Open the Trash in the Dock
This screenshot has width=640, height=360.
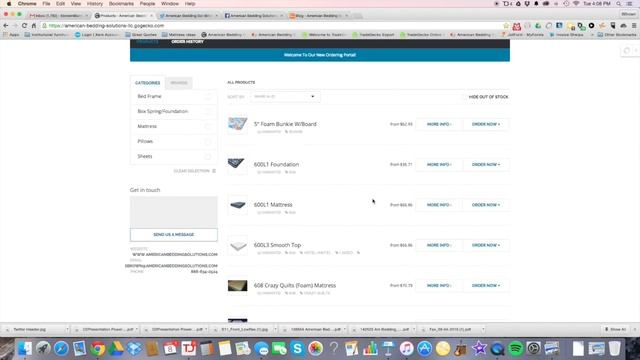[x=614, y=349]
